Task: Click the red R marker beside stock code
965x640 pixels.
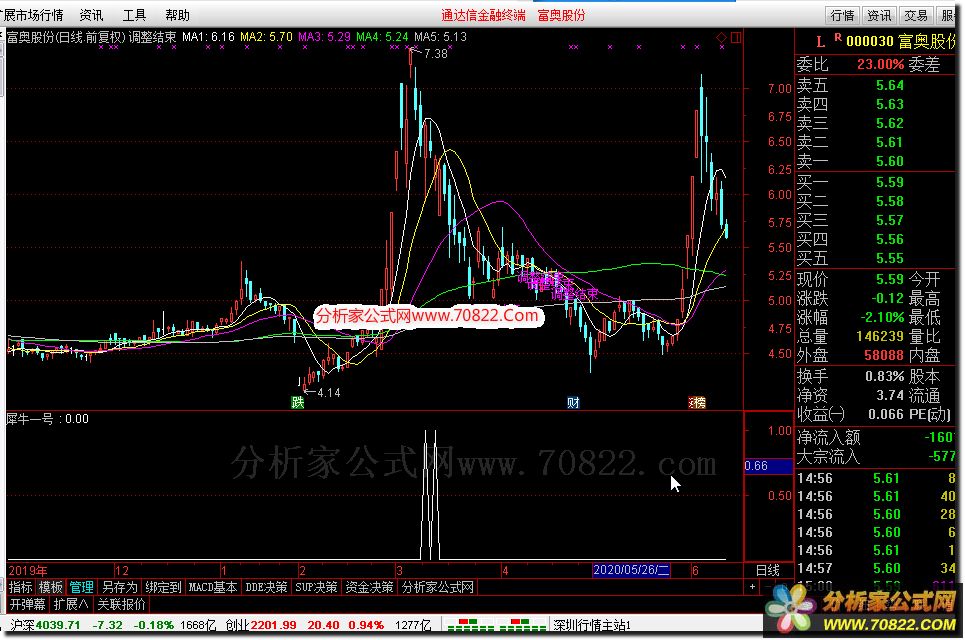Action: (x=838, y=38)
